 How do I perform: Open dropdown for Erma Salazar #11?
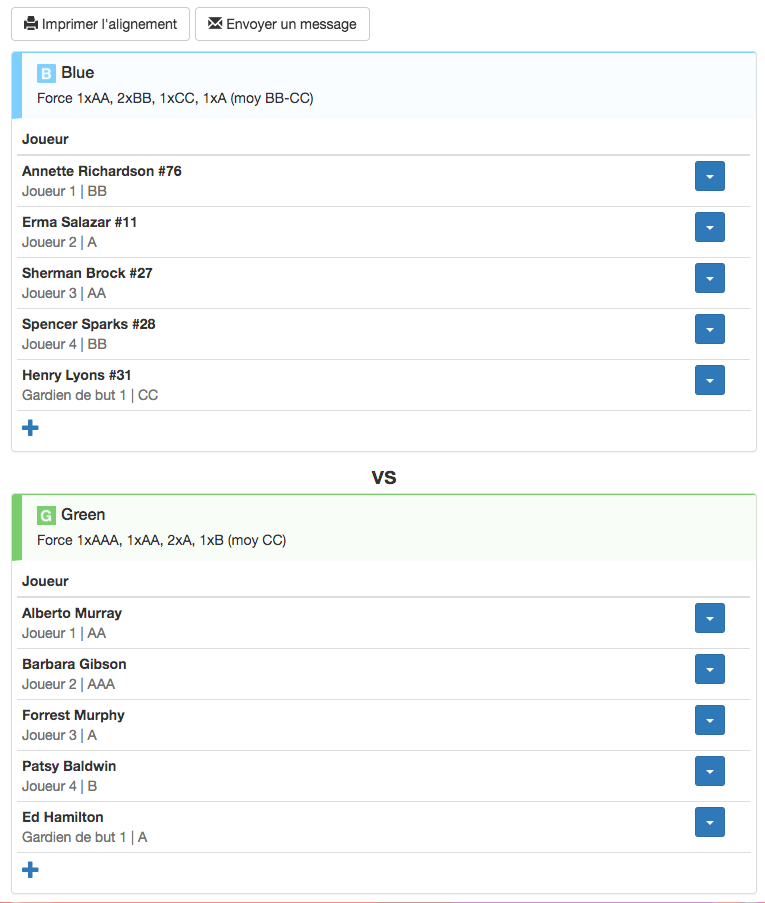click(710, 227)
